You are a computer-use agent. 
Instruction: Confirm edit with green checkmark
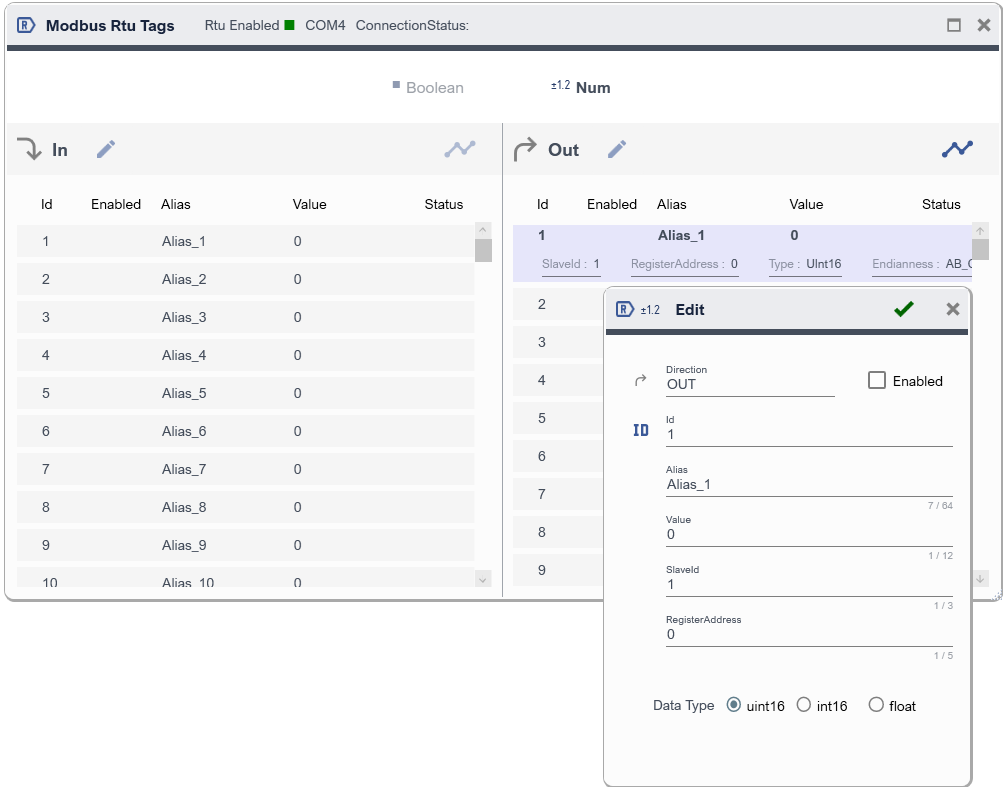pyautogui.click(x=904, y=309)
